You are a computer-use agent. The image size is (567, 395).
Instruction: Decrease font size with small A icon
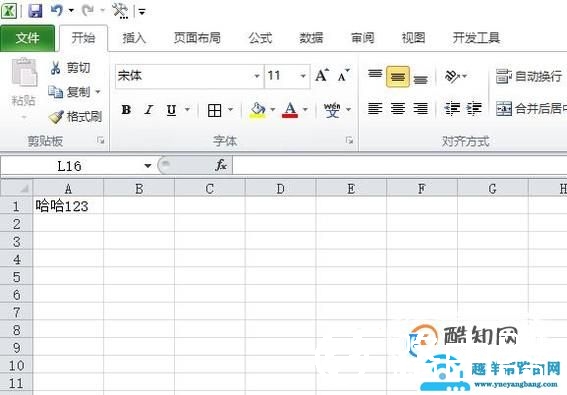(x=344, y=75)
